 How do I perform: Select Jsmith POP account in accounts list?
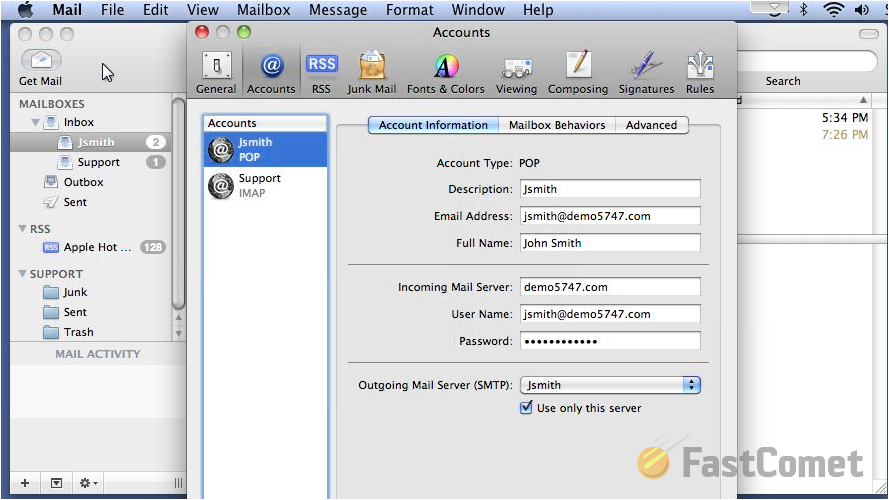coord(265,150)
